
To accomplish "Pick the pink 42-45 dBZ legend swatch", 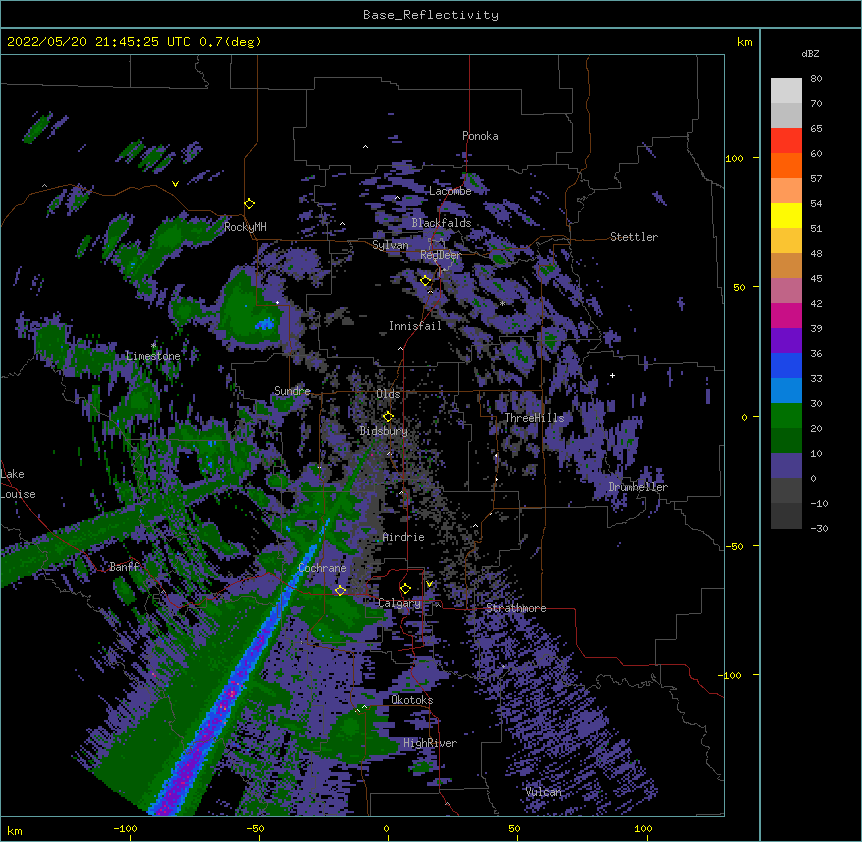I will tap(786, 291).
